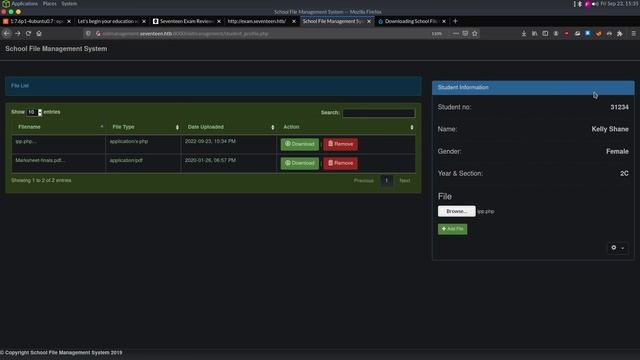
Task: Toggle the sidebar view icon
Action: (545, 33)
